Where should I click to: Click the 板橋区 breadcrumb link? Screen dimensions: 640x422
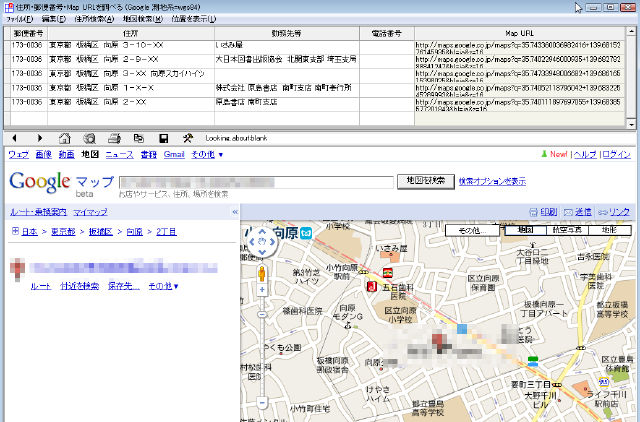[x=100, y=232]
